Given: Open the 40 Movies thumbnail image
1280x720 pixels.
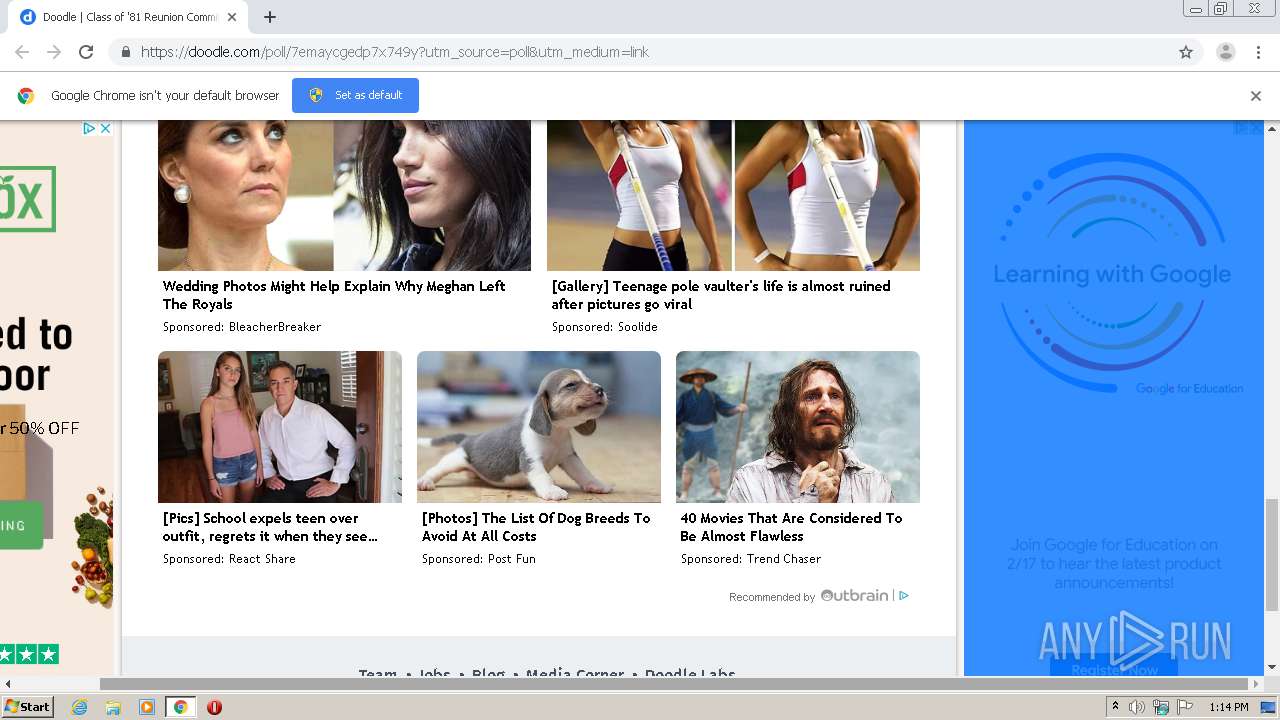Looking at the screenshot, I should tap(798, 427).
